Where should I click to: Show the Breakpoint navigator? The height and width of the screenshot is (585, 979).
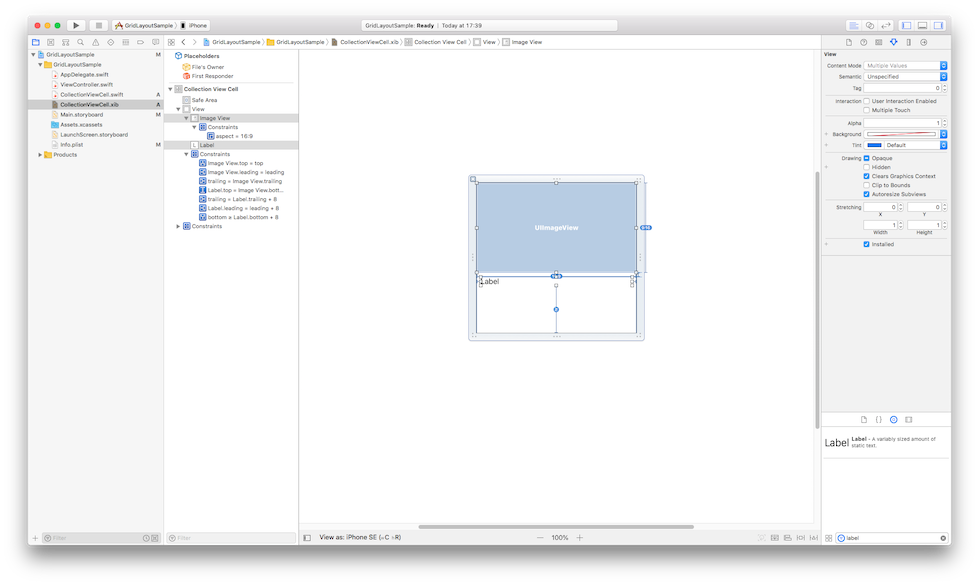pos(140,42)
